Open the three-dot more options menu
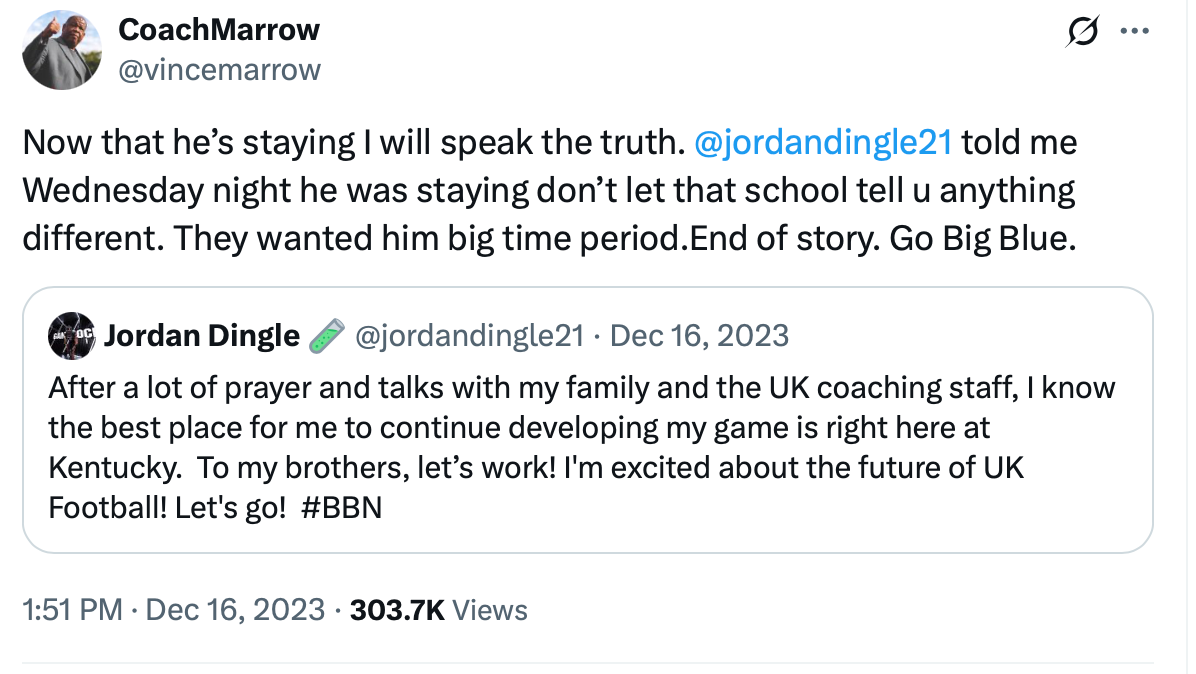The height and width of the screenshot is (674, 1196). [x=1134, y=32]
